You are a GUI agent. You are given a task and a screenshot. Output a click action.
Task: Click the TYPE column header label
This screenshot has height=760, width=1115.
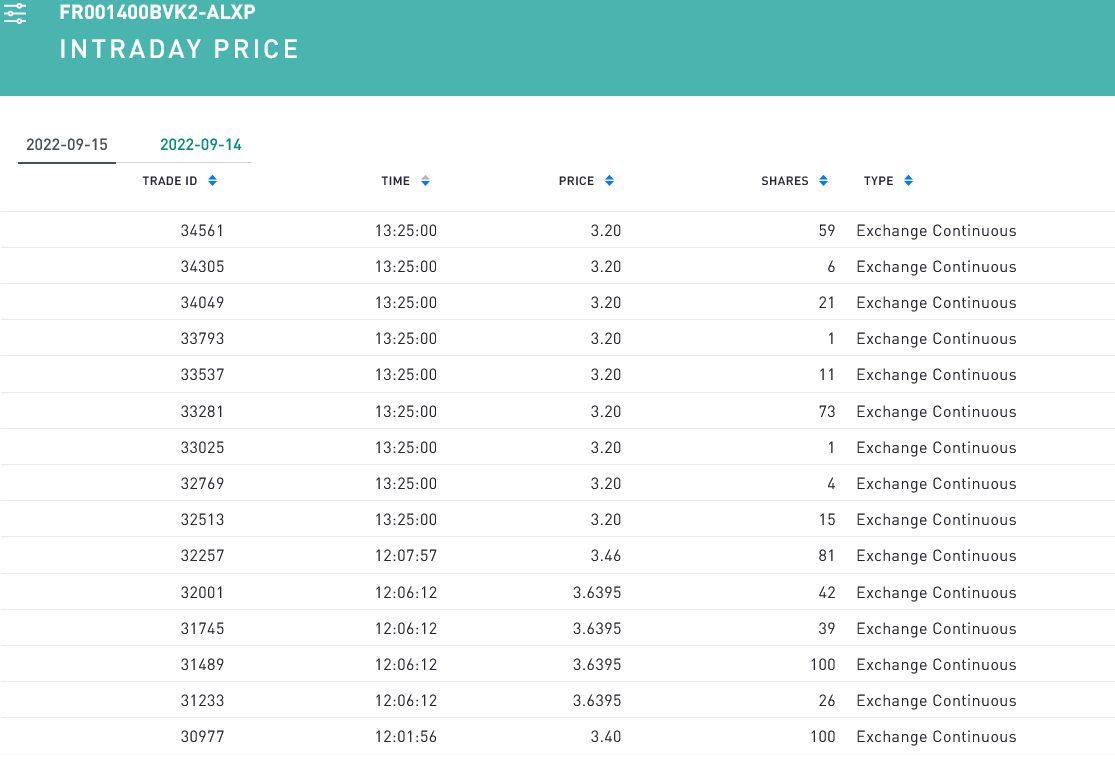point(878,181)
